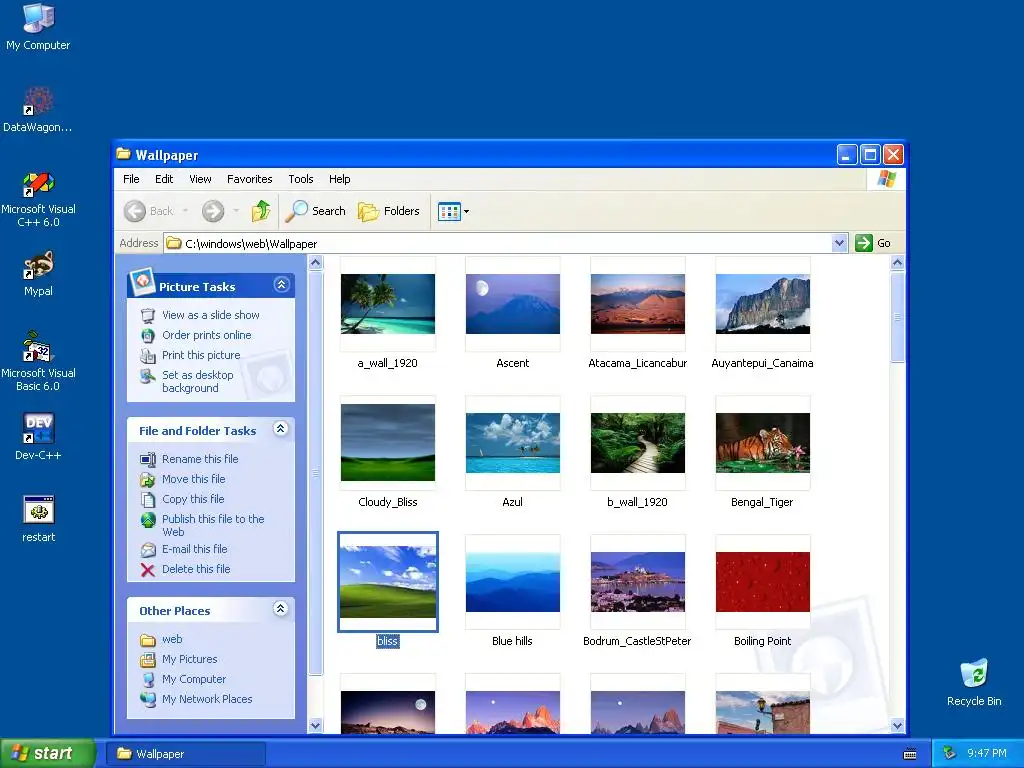1024x768 pixels.
Task: Select the Auyantepui_Canaima thumbnail
Action: [763, 304]
